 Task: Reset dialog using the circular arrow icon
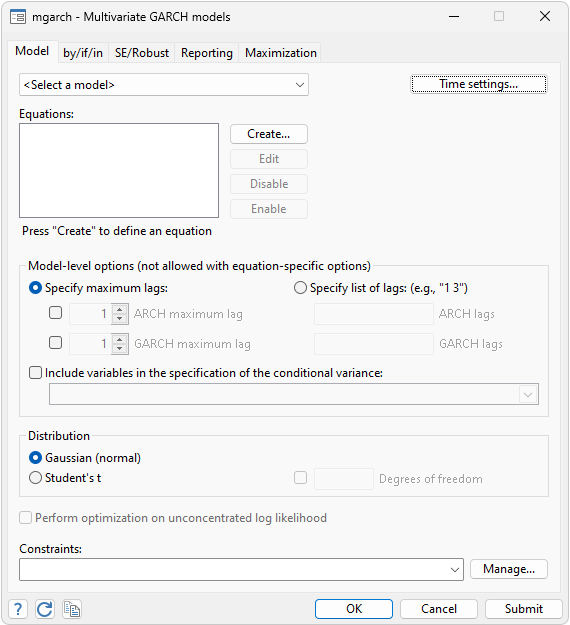click(x=45, y=609)
